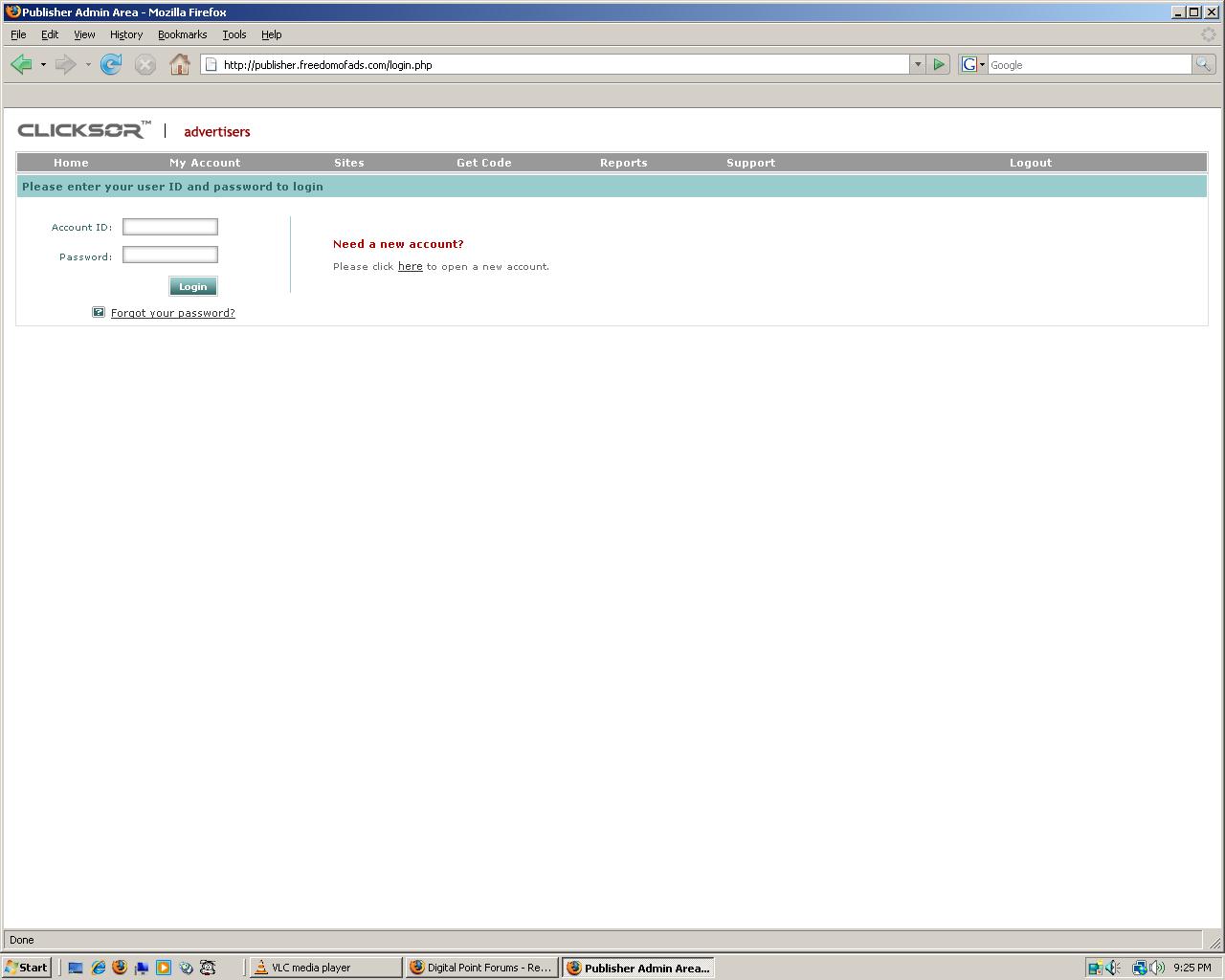
Task: Click the 'Done' status bar text
Action: click(x=21, y=940)
